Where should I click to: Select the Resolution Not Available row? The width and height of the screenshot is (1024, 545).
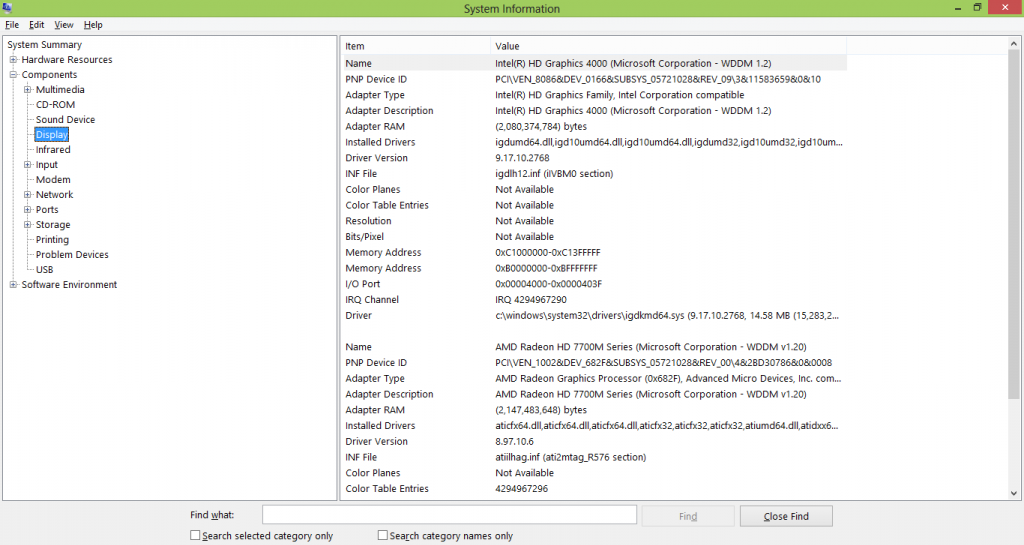pos(594,221)
